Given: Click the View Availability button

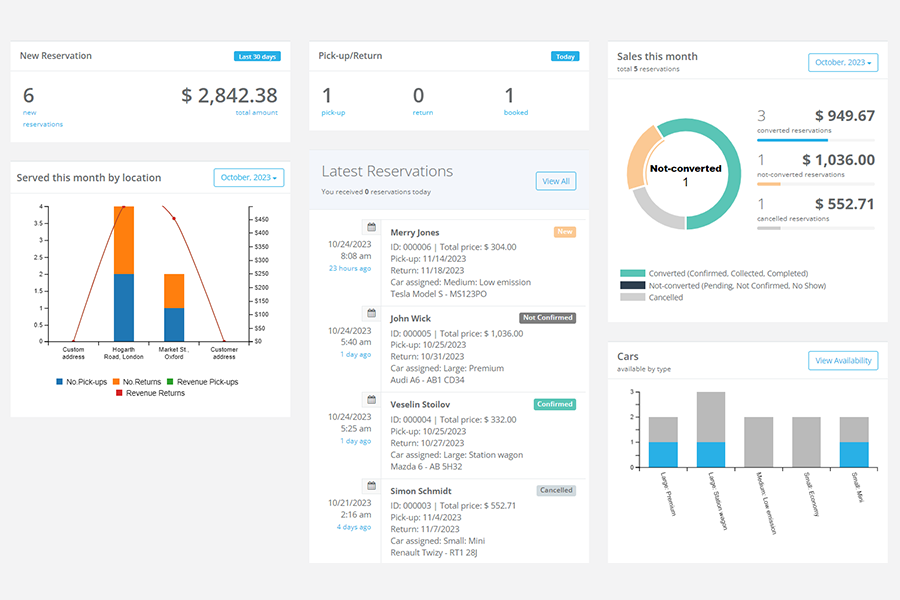Looking at the screenshot, I should tap(843, 361).
